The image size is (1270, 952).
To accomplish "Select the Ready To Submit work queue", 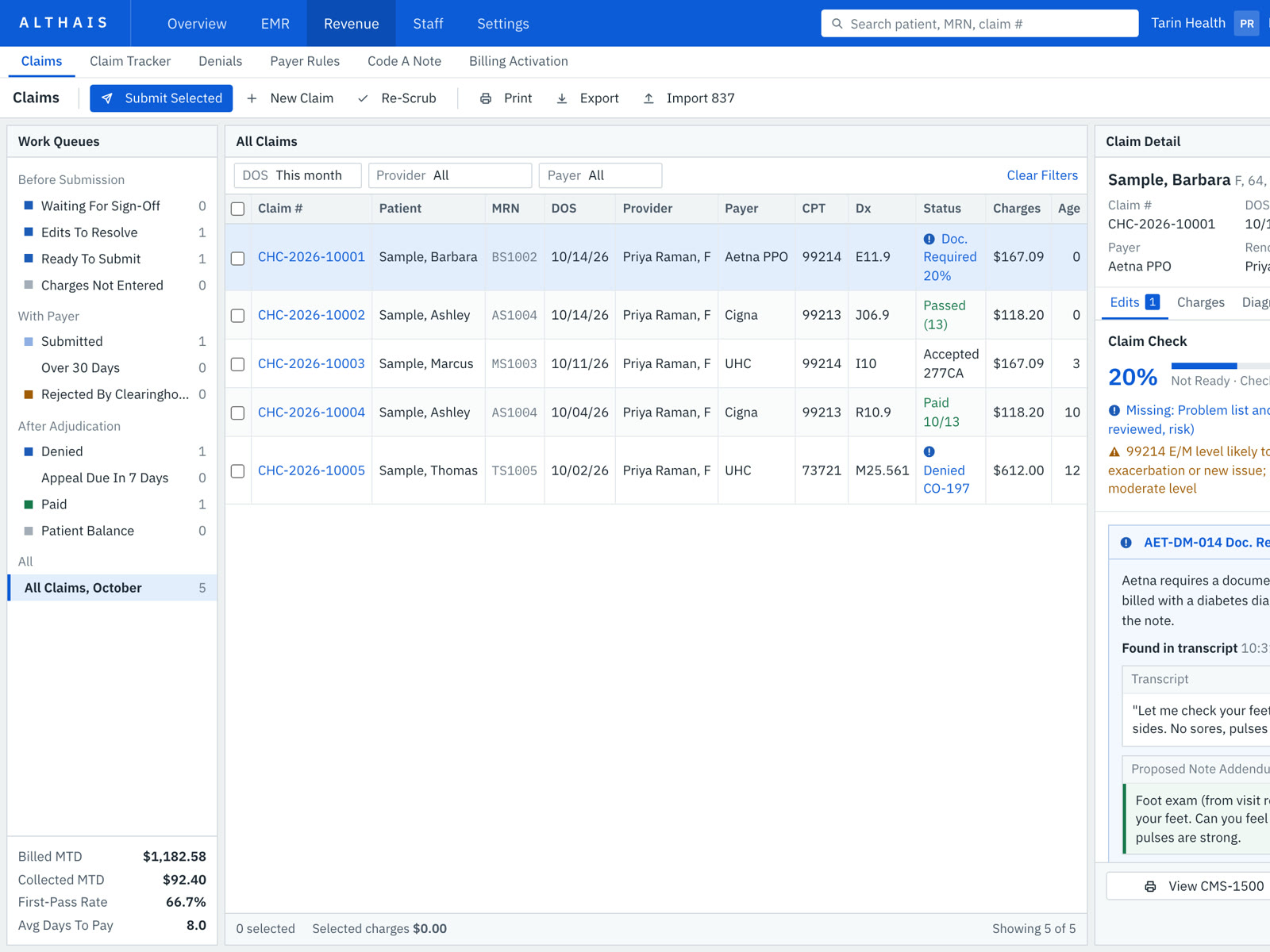I will [112, 259].
